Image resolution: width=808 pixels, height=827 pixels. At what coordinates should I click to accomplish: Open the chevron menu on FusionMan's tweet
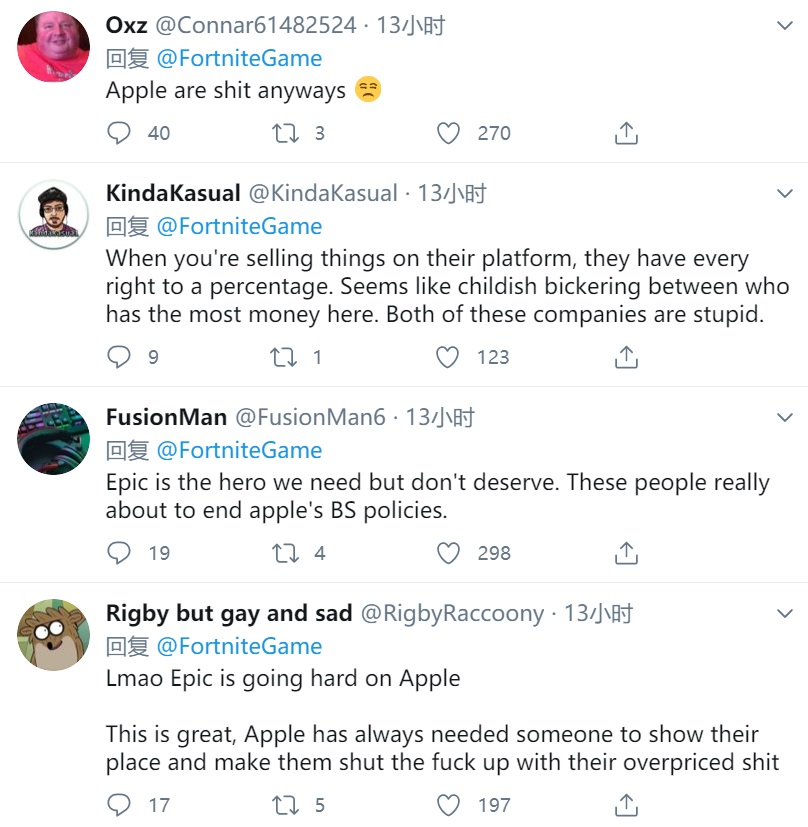click(x=785, y=417)
